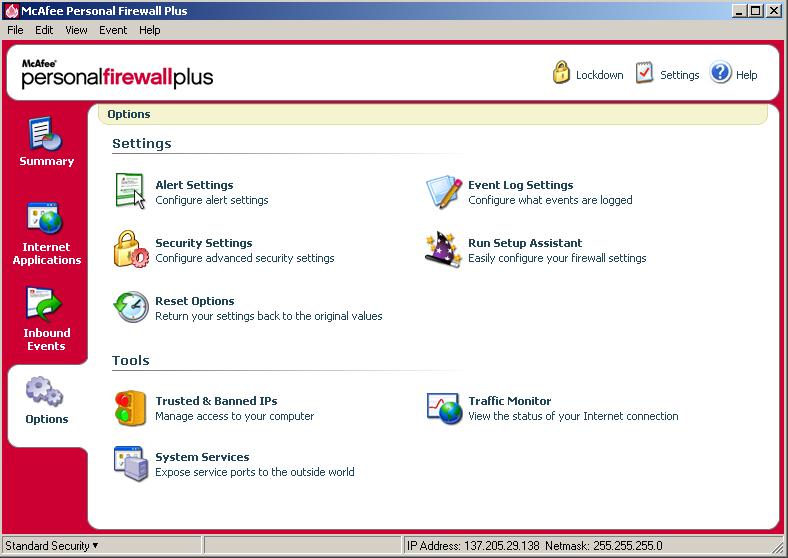Click the System Services computer icon
This screenshot has width=788, height=558.
pyautogui.click(x=131, y=463)
